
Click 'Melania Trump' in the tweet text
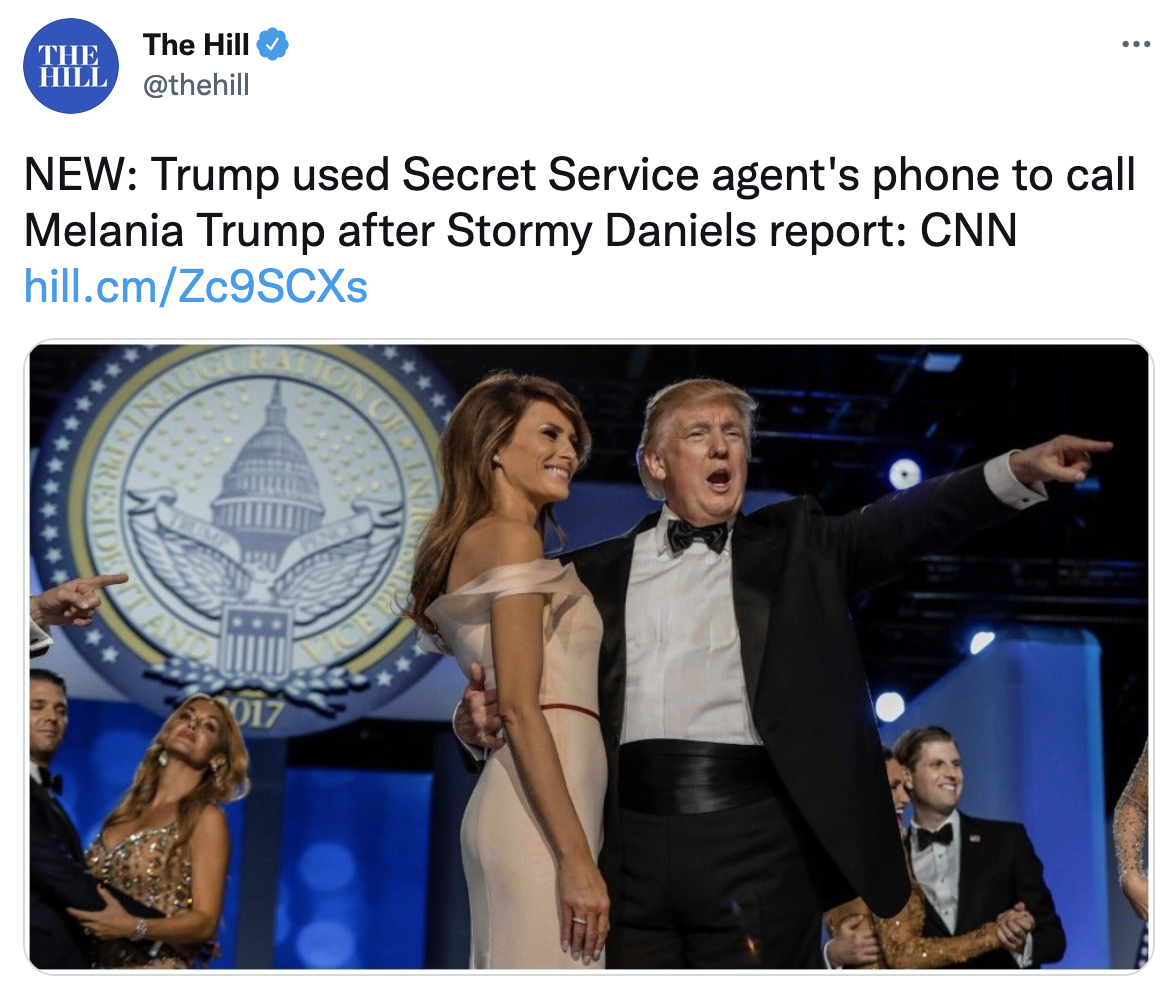pos(175,230)
